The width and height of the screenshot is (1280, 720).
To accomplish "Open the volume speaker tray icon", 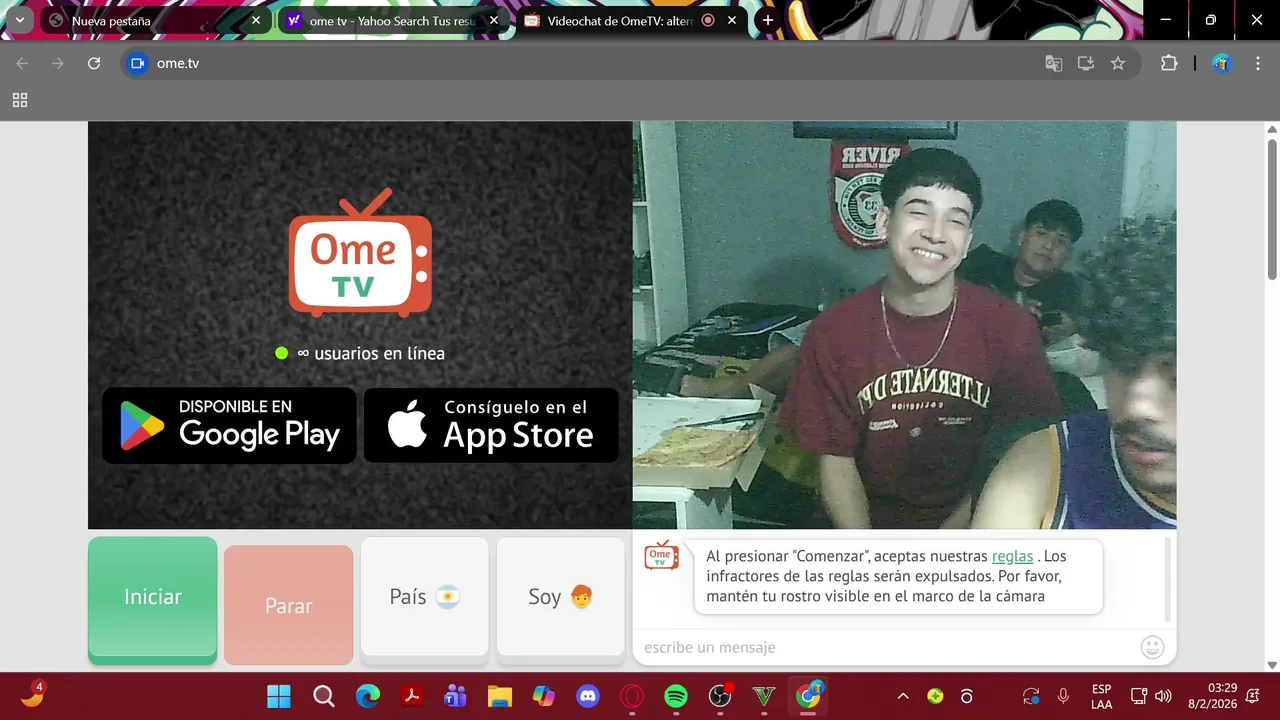I will pos(1163,696).
